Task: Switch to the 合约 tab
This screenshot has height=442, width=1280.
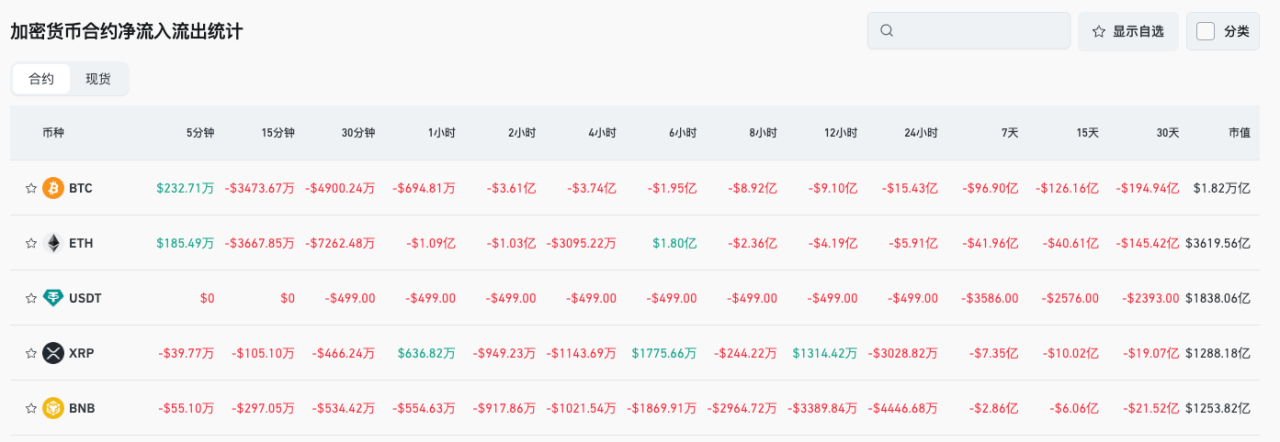Action: point(41,79)
